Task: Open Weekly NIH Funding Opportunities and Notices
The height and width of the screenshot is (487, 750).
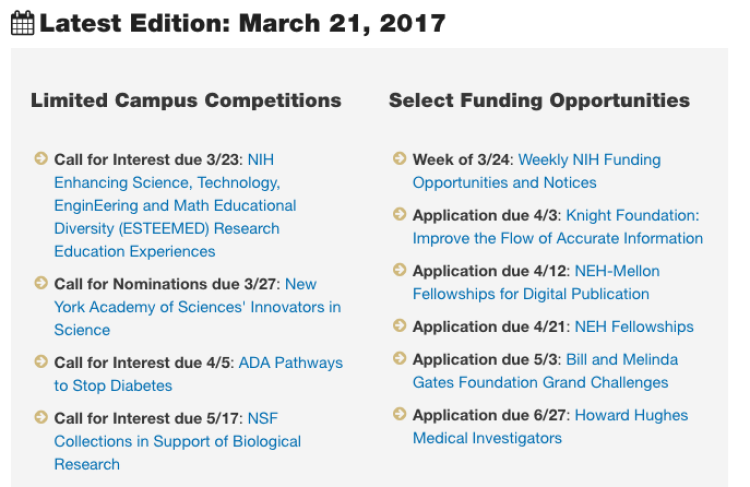Action: coord(537,171)
